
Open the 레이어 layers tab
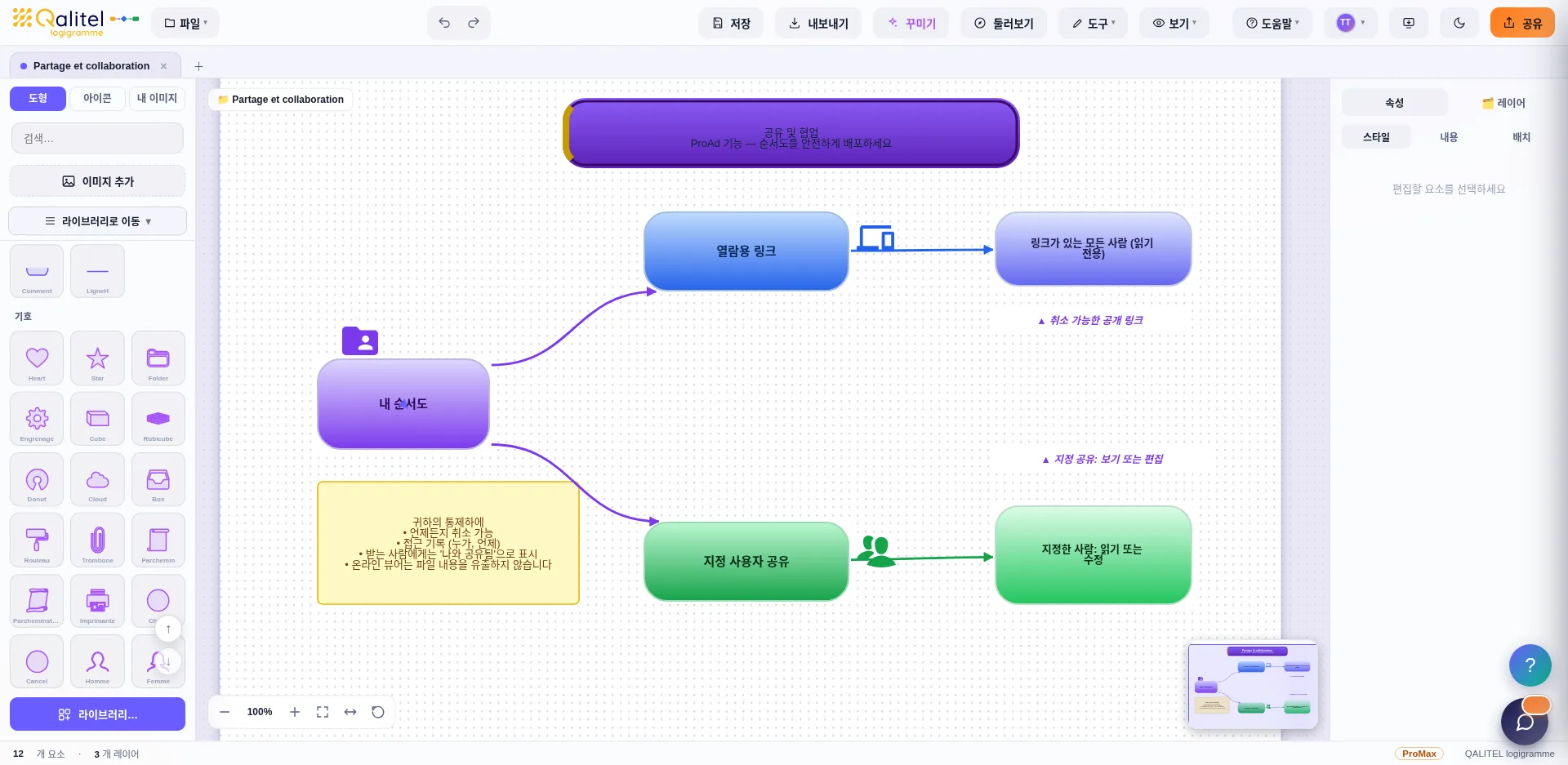1503,103
